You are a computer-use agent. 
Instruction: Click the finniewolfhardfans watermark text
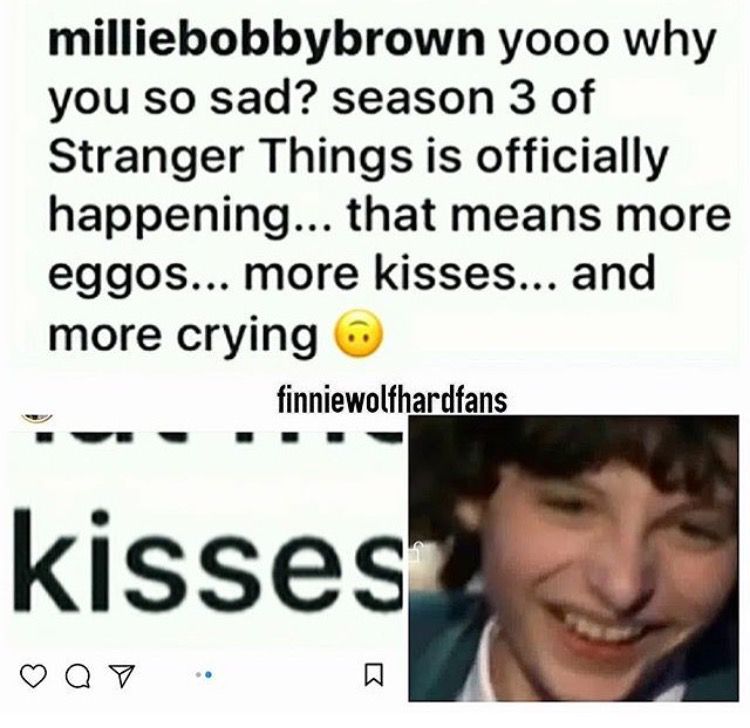392,401
